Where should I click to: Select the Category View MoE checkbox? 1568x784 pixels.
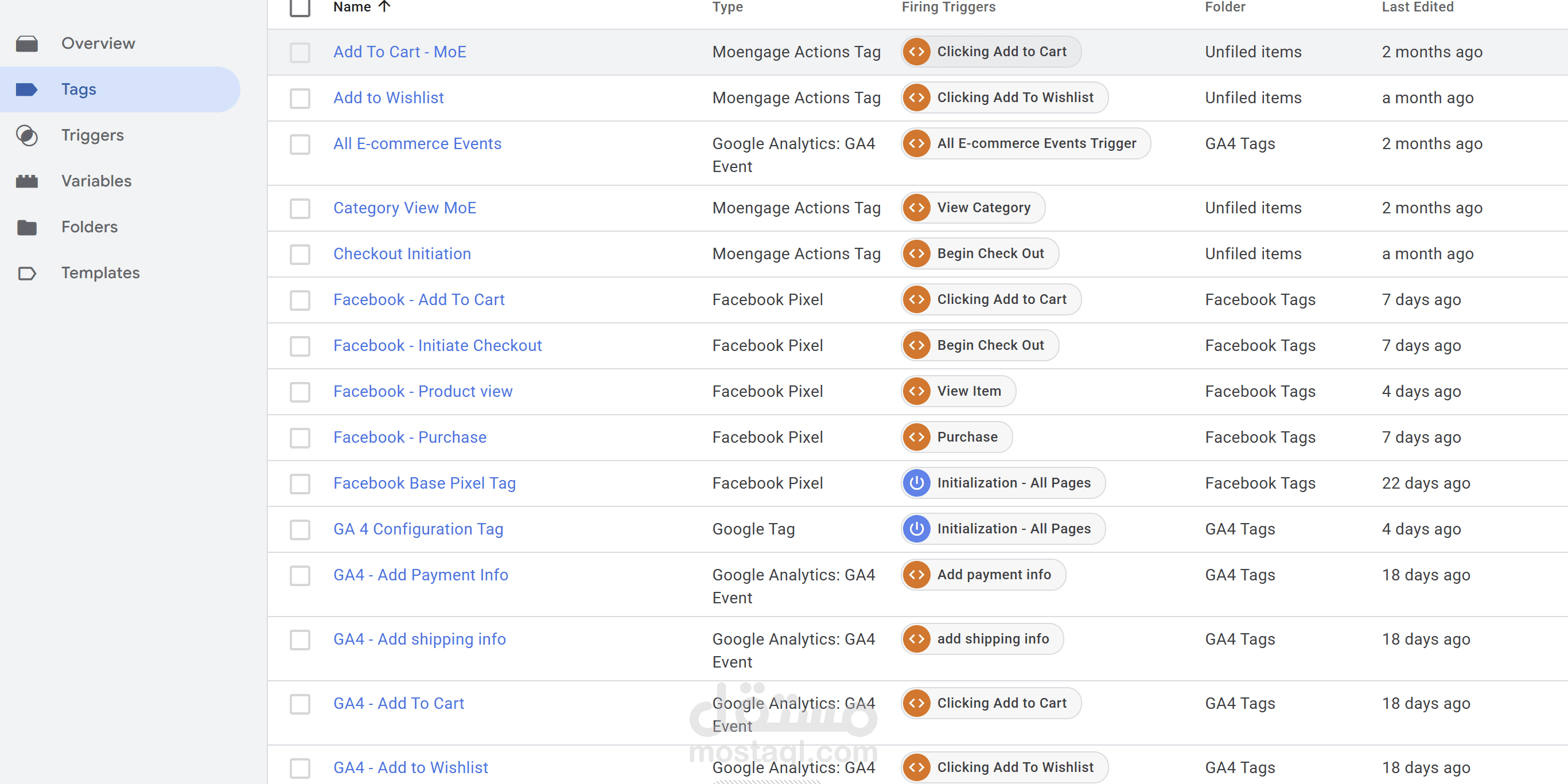coord(299,208)
